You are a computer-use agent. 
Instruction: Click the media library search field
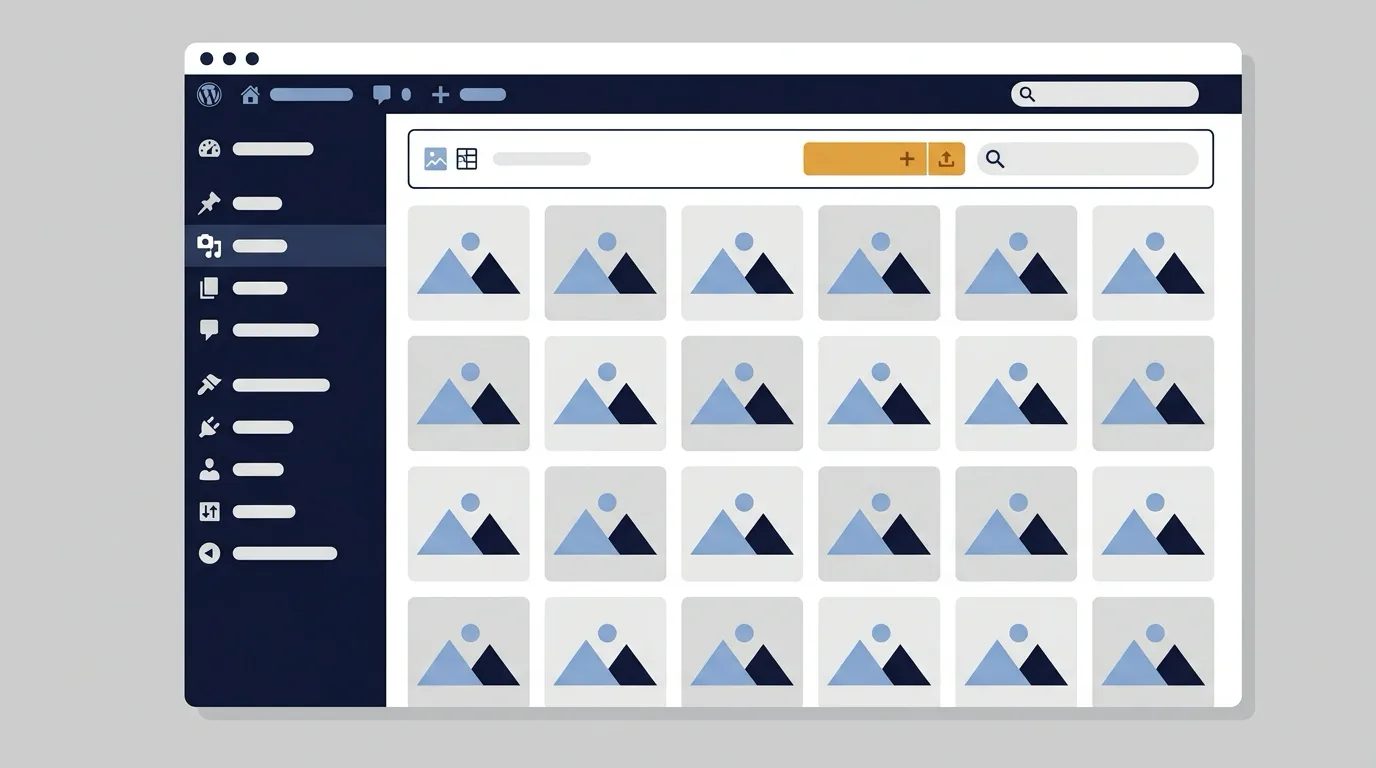[x=1087, y=159]
